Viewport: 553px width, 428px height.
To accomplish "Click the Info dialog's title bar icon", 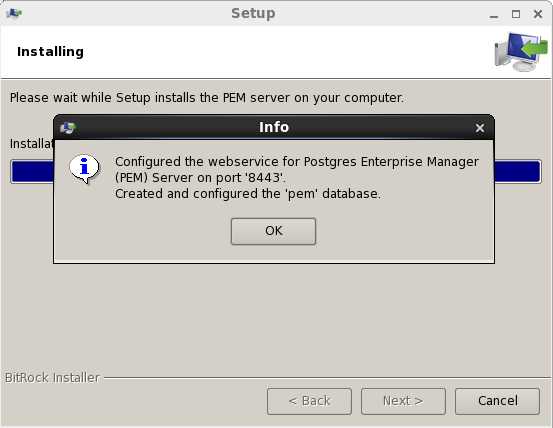I will click(x=67, y=128).
